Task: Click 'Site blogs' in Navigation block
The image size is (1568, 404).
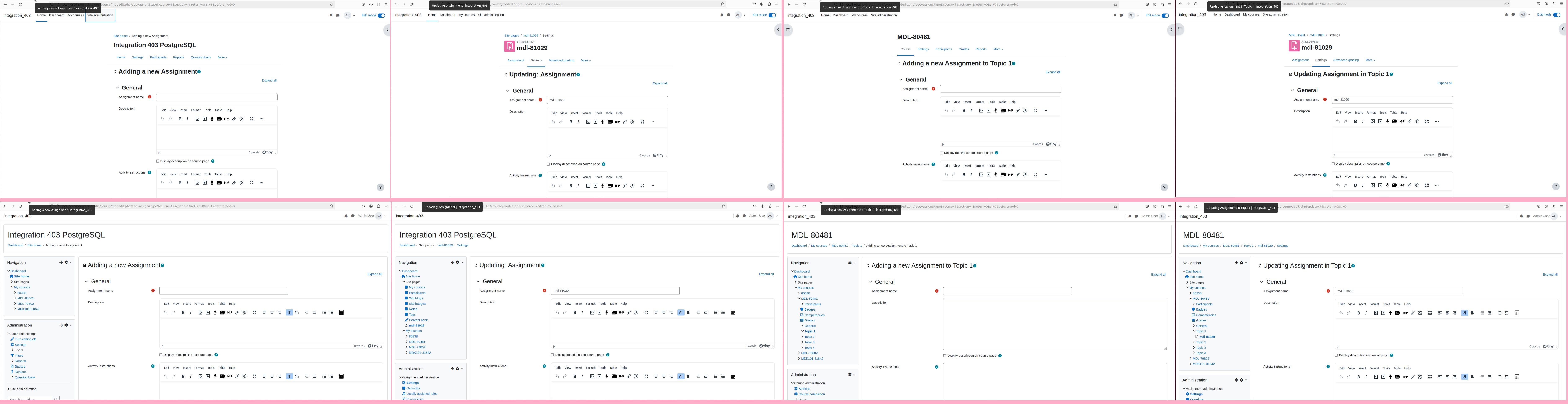Action: coord(416,299)
